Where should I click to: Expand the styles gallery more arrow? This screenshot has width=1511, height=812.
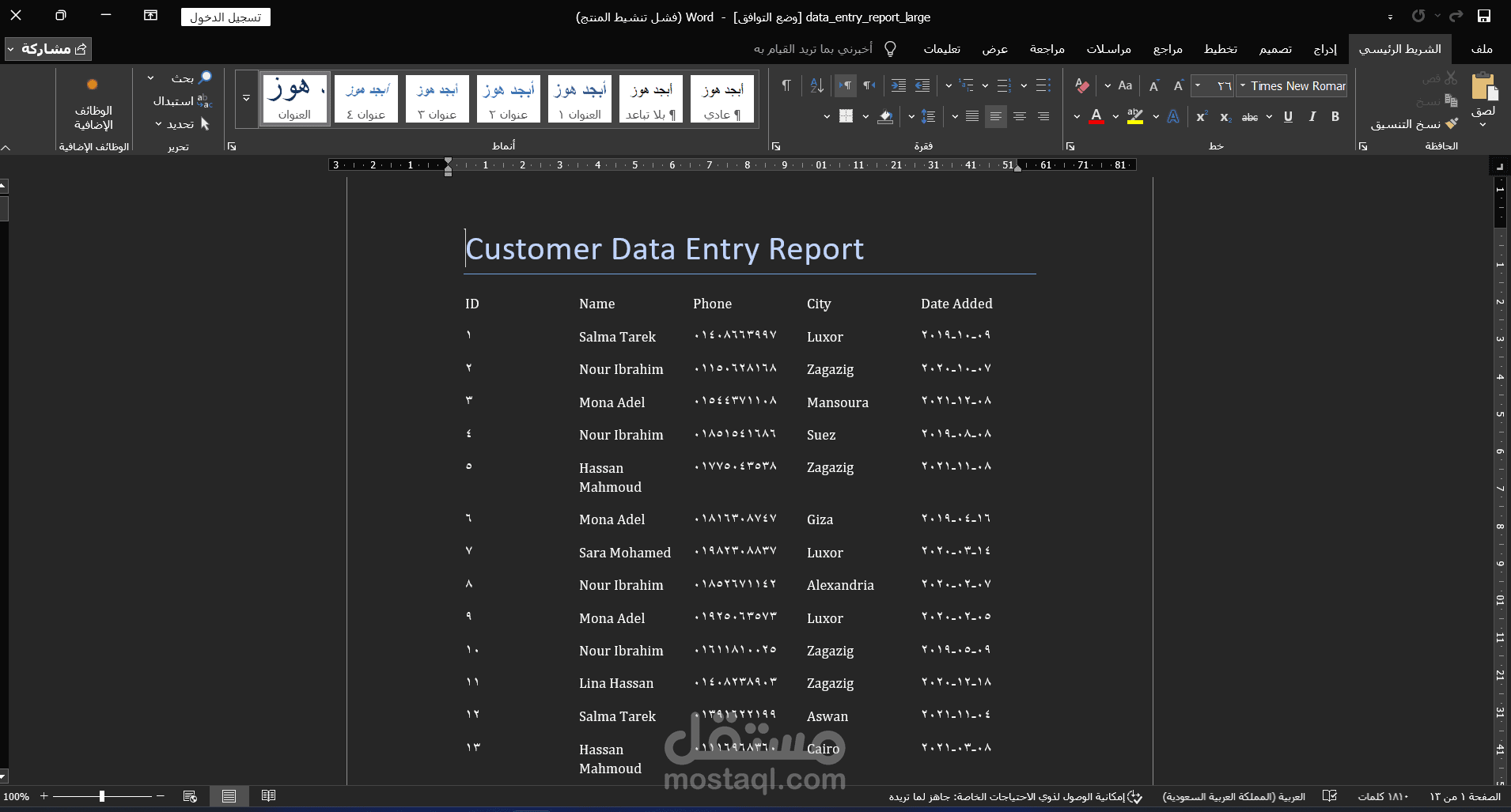click(246, 98)
